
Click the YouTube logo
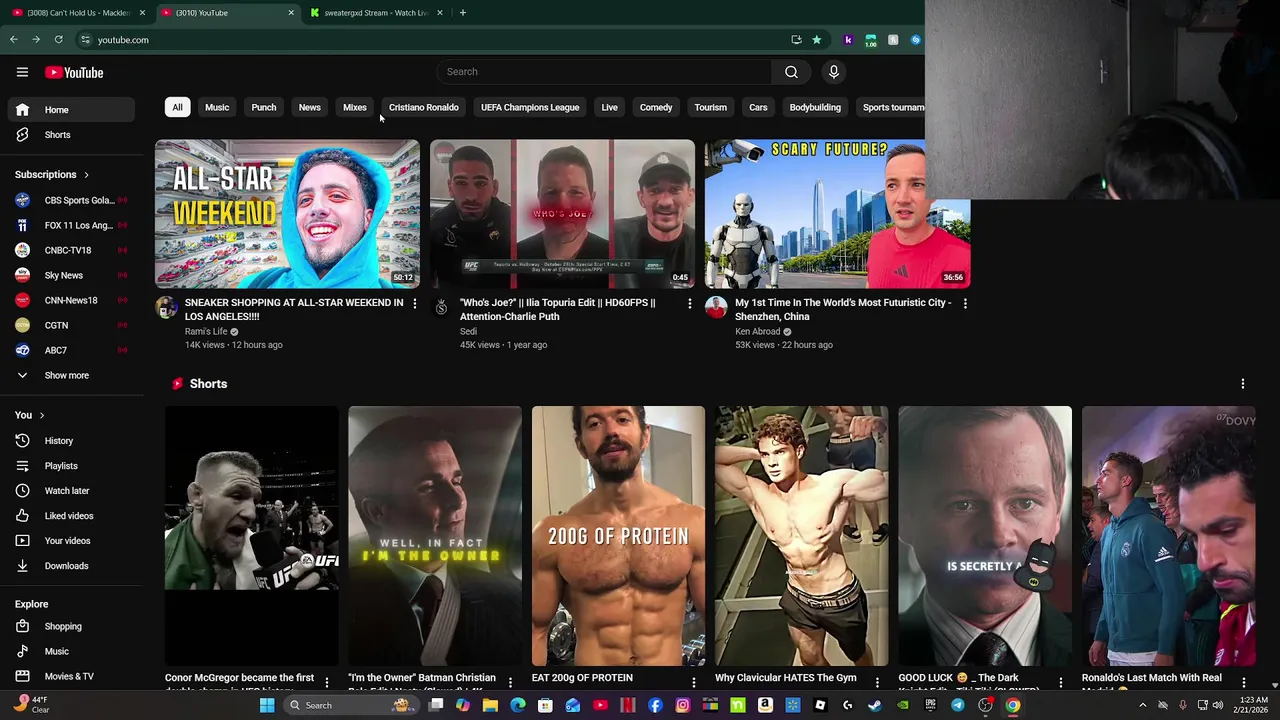[x=74, y=72]
